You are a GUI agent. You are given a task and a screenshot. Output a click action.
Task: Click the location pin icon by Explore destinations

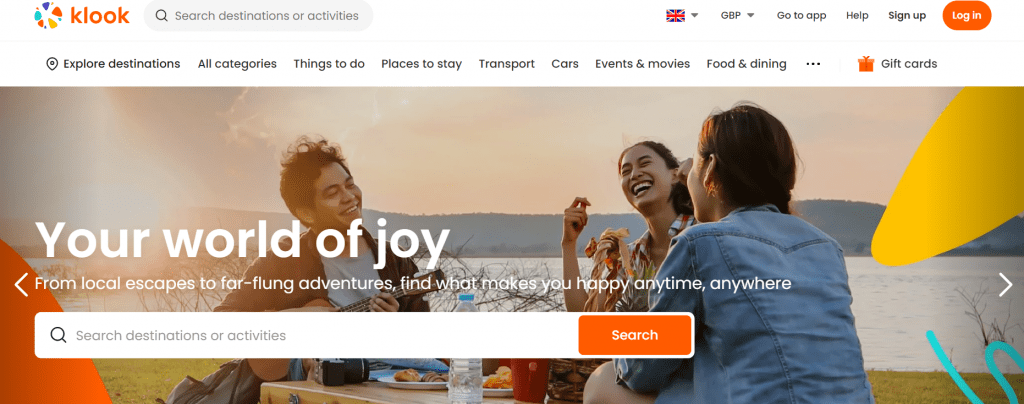point(52,64)
